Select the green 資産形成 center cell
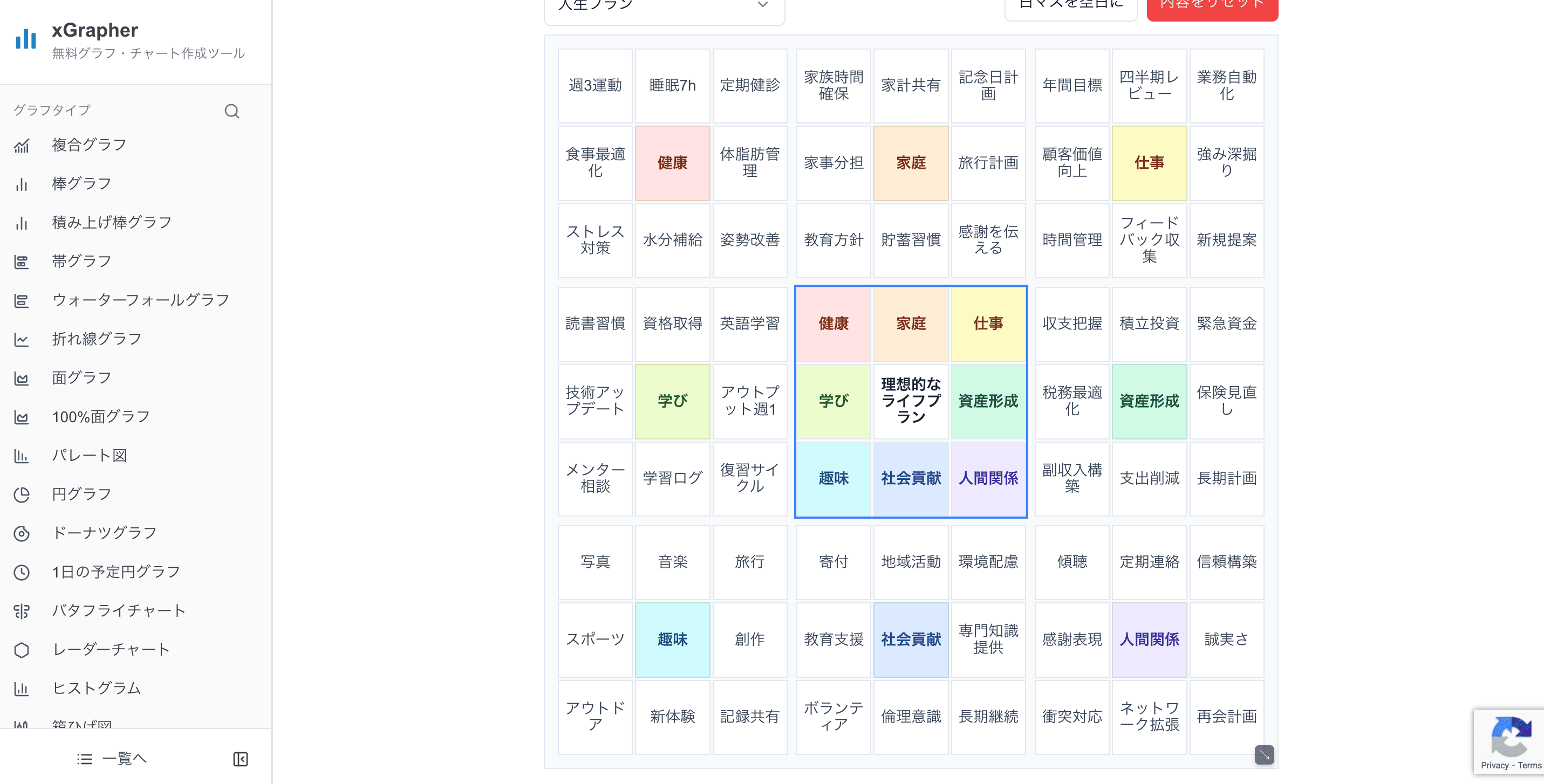Viewport: 1544px width, 784px height. click(988, 401)
